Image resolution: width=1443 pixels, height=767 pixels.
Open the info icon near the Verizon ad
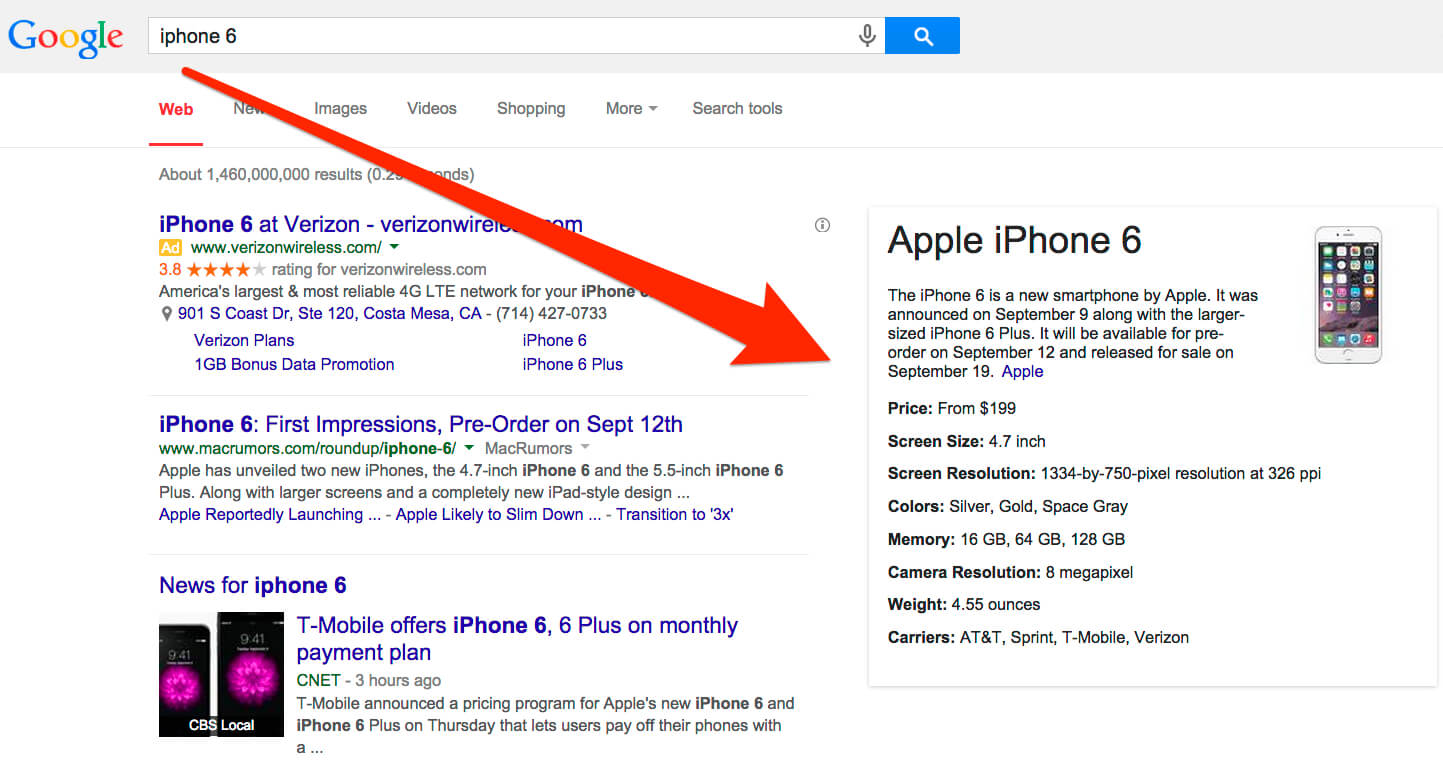click(x=822, y=225)
